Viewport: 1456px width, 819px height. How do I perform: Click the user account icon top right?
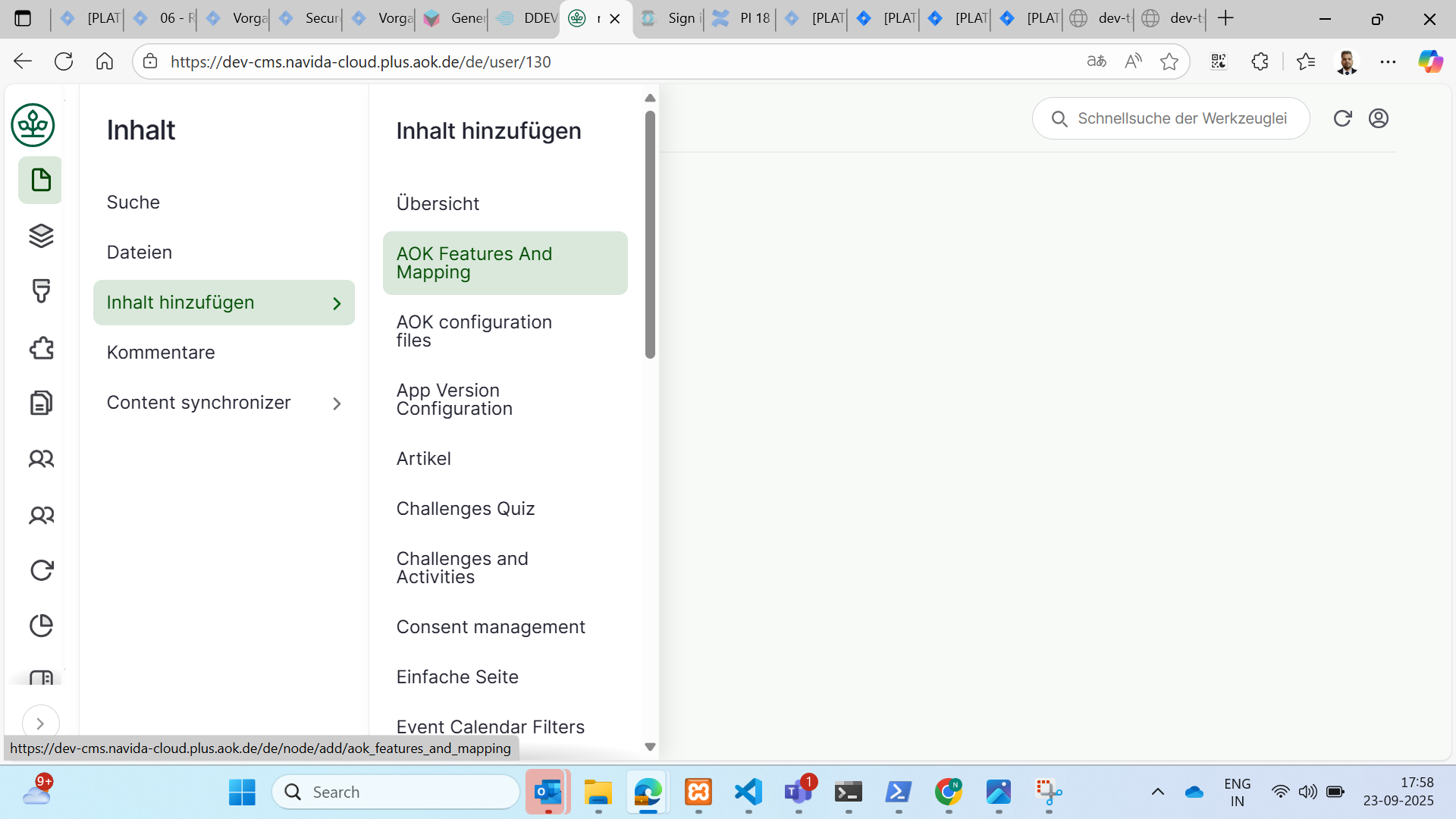tap(1379, 118)
